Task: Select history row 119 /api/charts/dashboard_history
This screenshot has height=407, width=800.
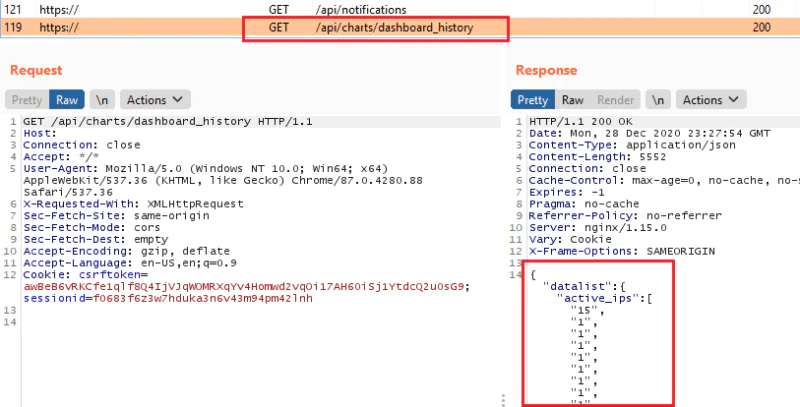Action: pyautogui.click(x=400, y=27)
